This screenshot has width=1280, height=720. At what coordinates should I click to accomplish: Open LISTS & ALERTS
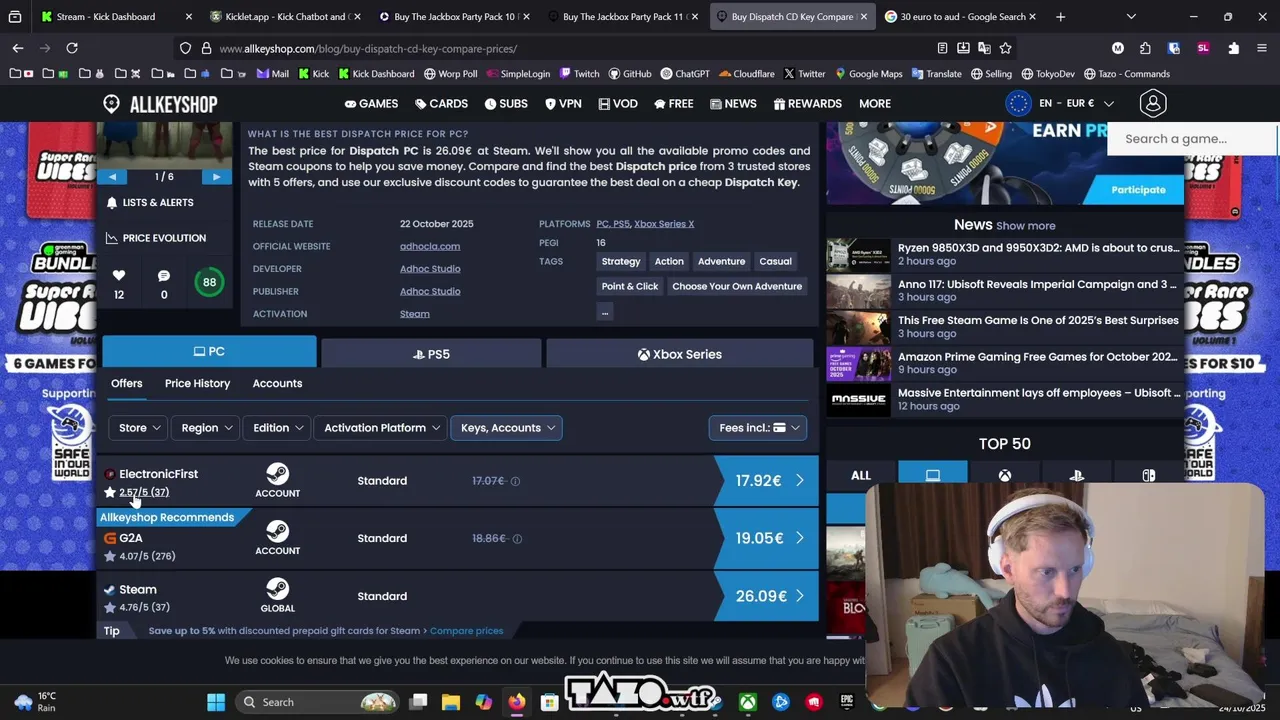[150, 203]
